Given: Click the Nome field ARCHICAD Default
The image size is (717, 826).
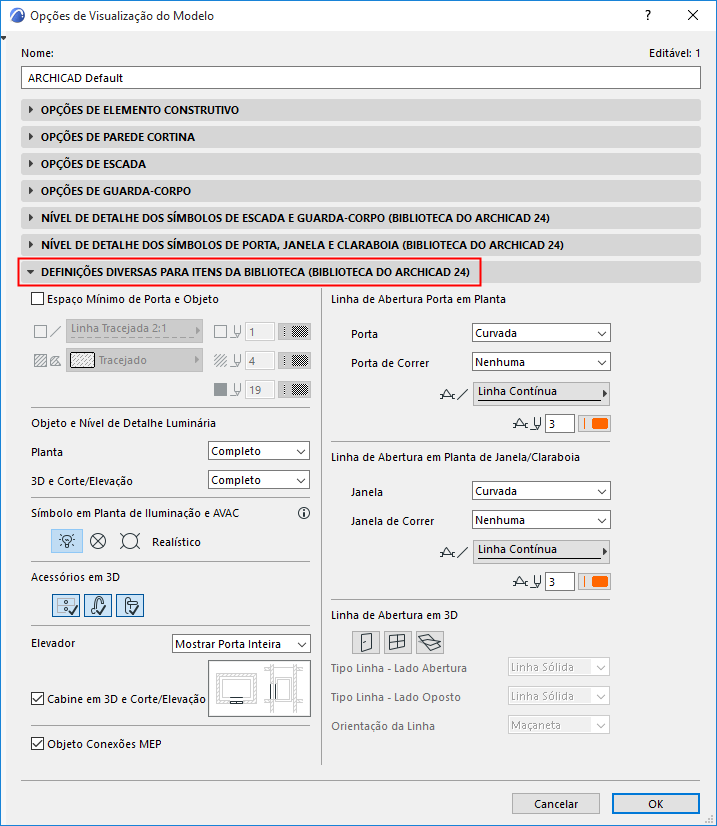Looking at the screenshot, I should (361, 77).
